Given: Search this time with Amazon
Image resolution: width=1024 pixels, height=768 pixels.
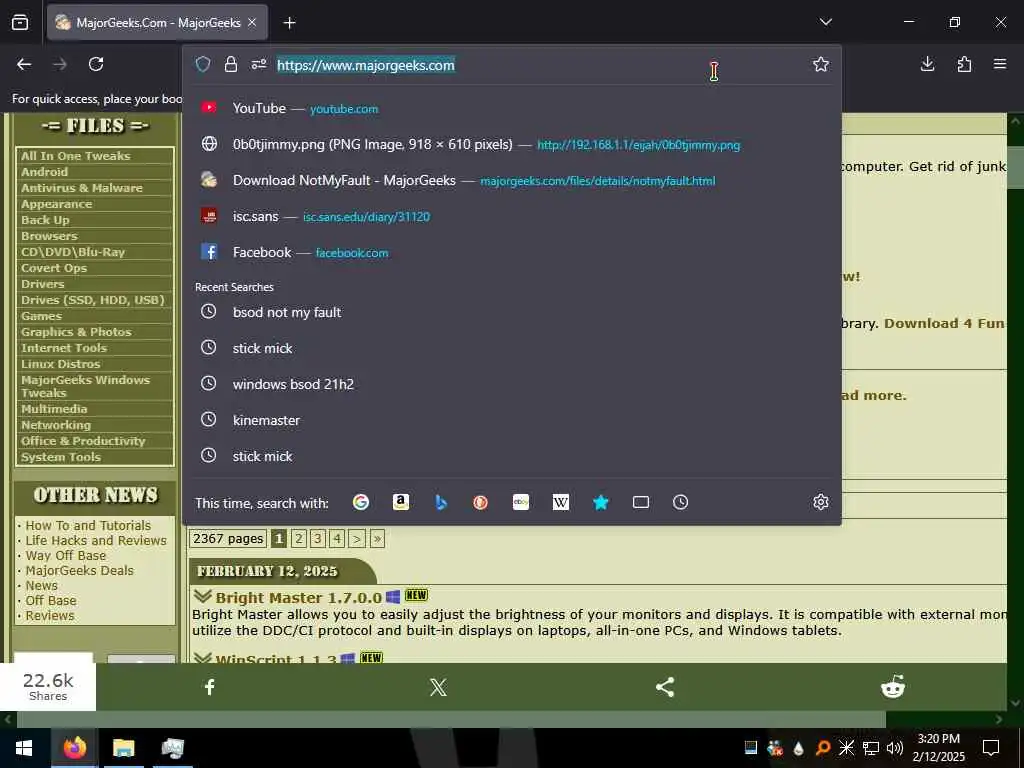Looking at the screenshot, I should click(x=400, y=502).
